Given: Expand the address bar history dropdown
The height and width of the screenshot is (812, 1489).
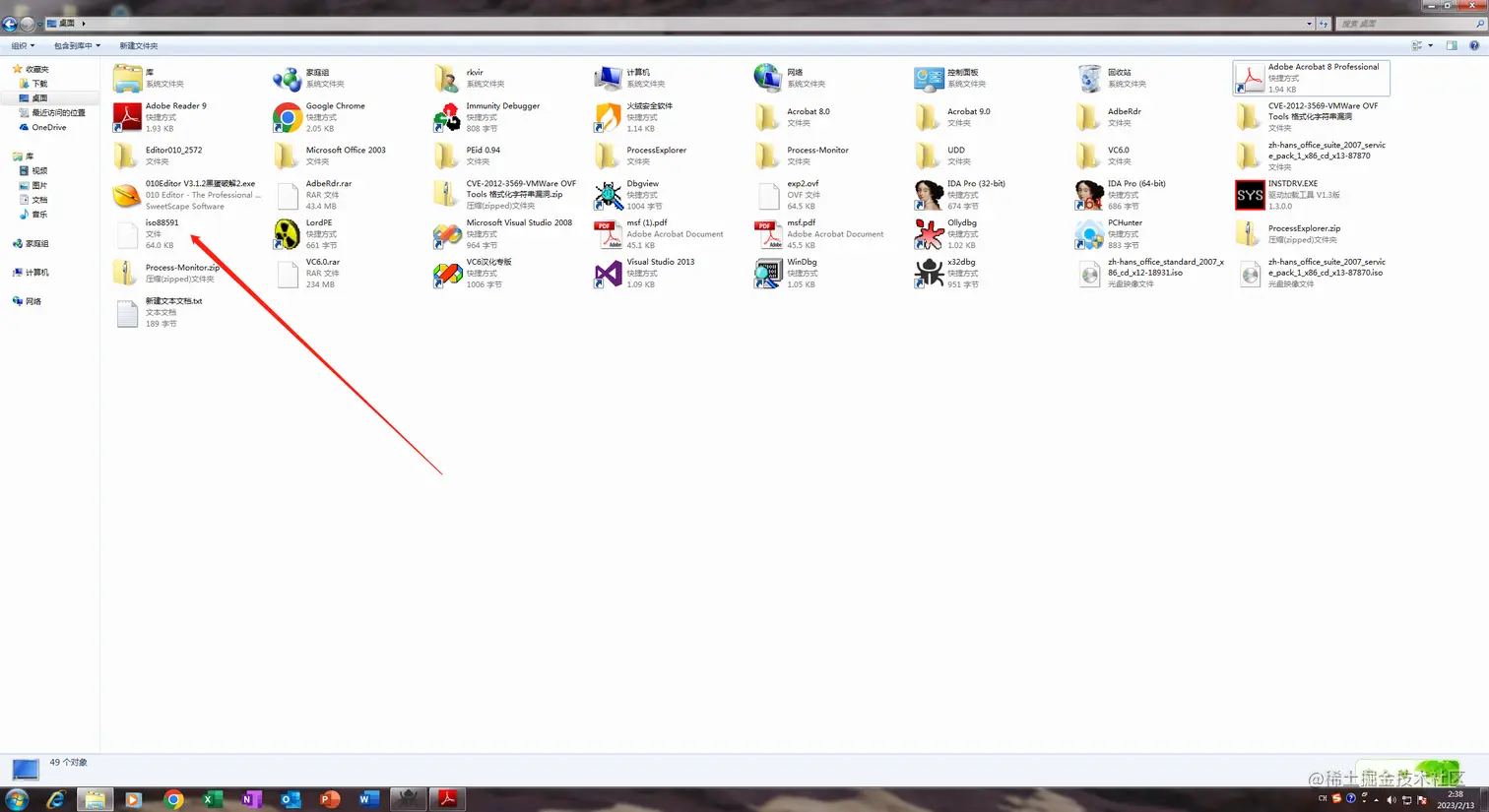Looking at the screenshot, I should pyautogui.click(x=1309, y=24).
